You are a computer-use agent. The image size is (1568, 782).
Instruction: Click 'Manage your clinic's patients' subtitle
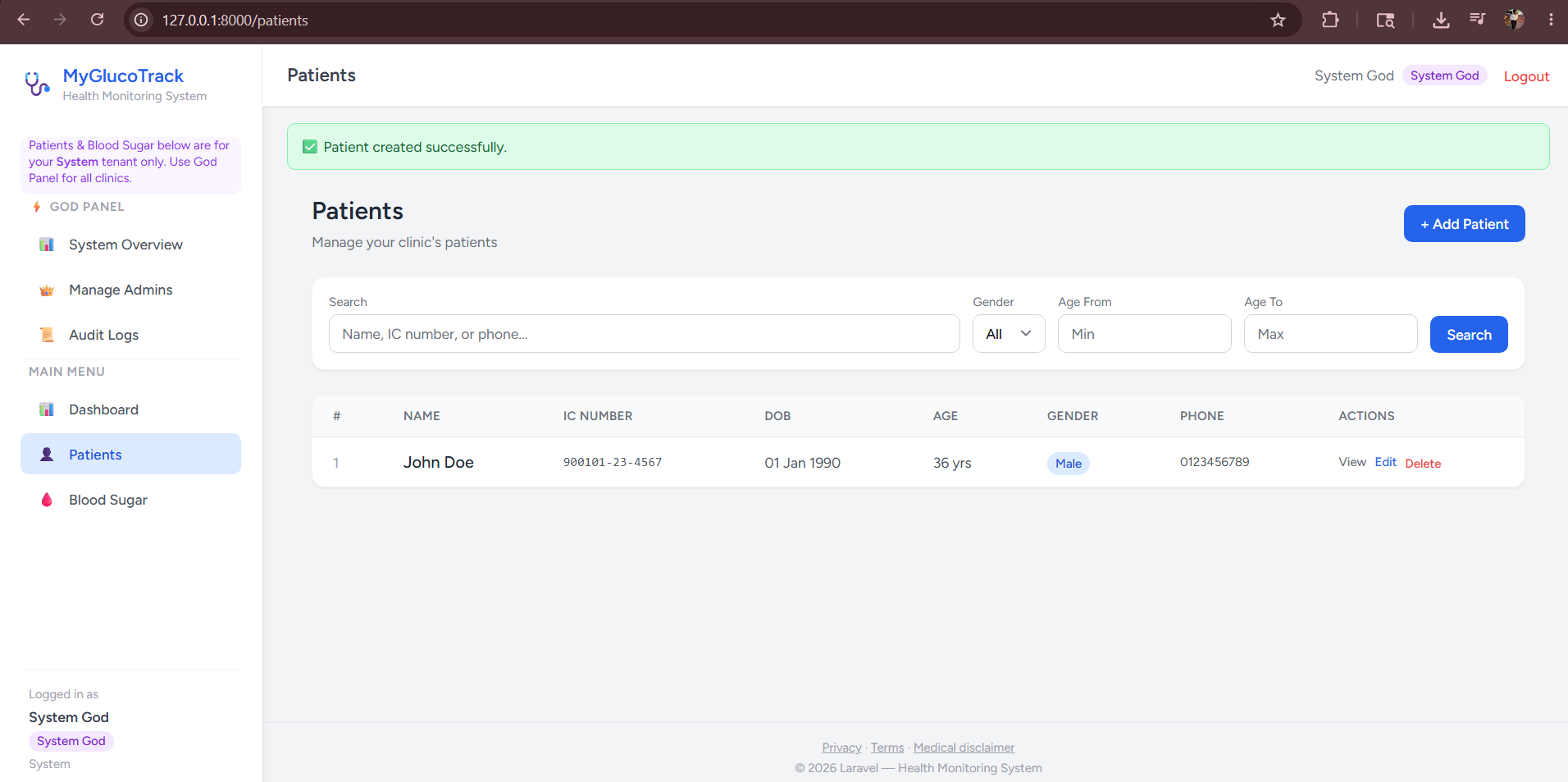pos(404,242)
